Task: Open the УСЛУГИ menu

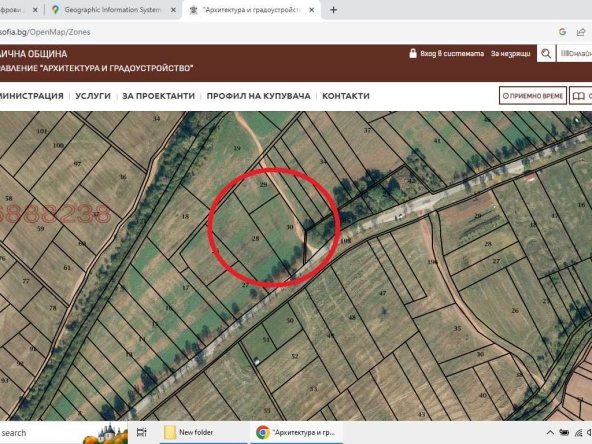Action: [x=93, y=96]
